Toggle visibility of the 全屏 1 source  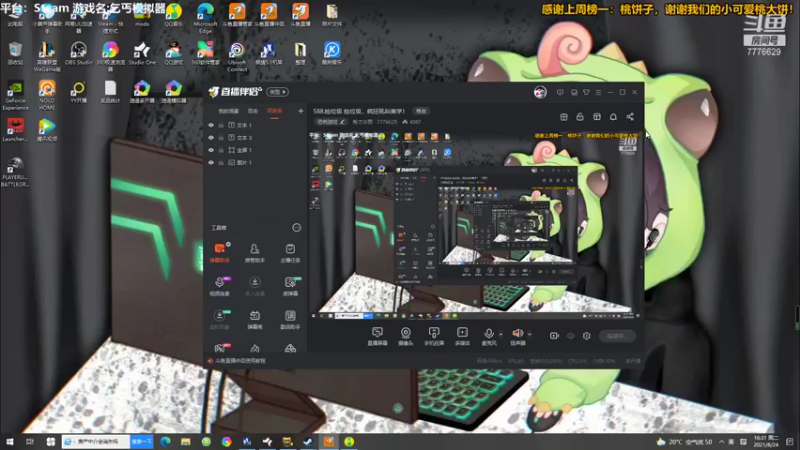(x=211, y=150)
